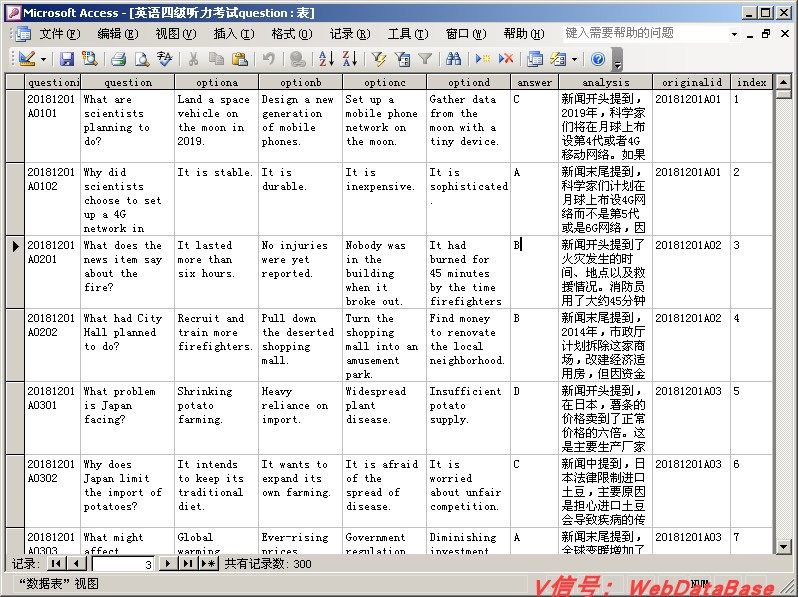The image size is (798, 597).
Task: Select the question column header
Action: pos(128,82)
